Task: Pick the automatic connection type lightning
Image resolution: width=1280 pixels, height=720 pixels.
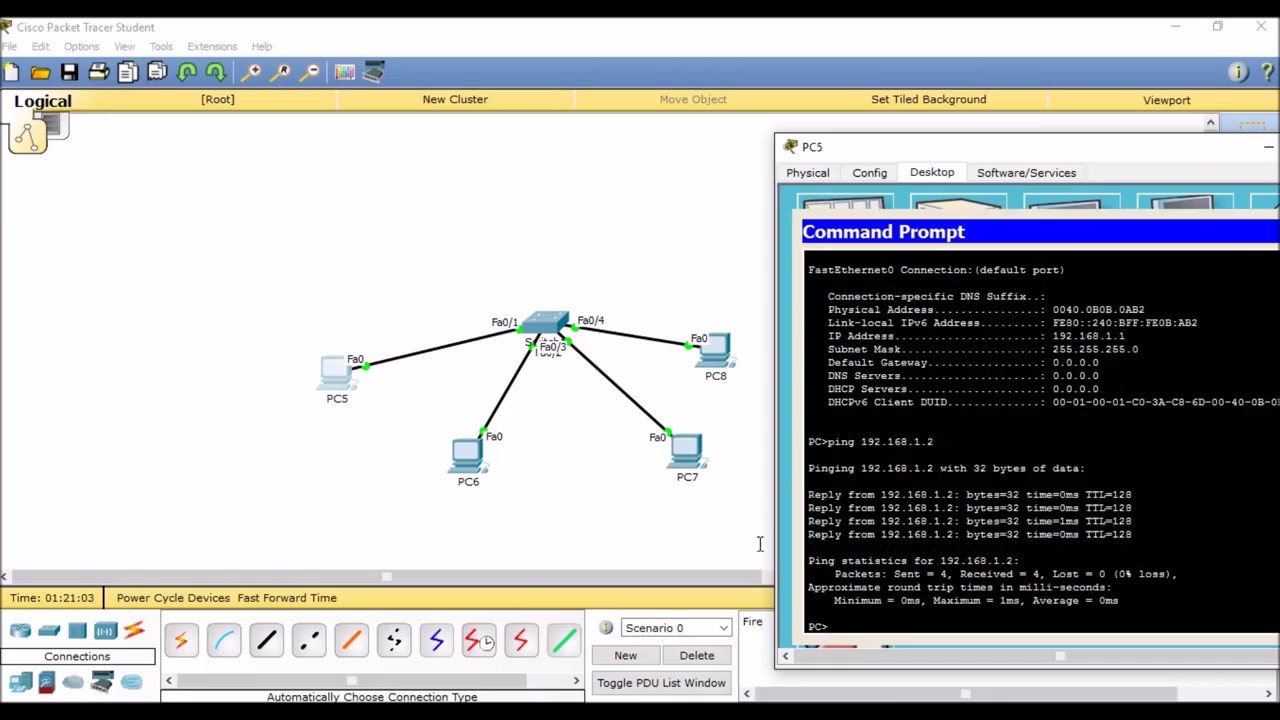Action: (x=181, y=641)
